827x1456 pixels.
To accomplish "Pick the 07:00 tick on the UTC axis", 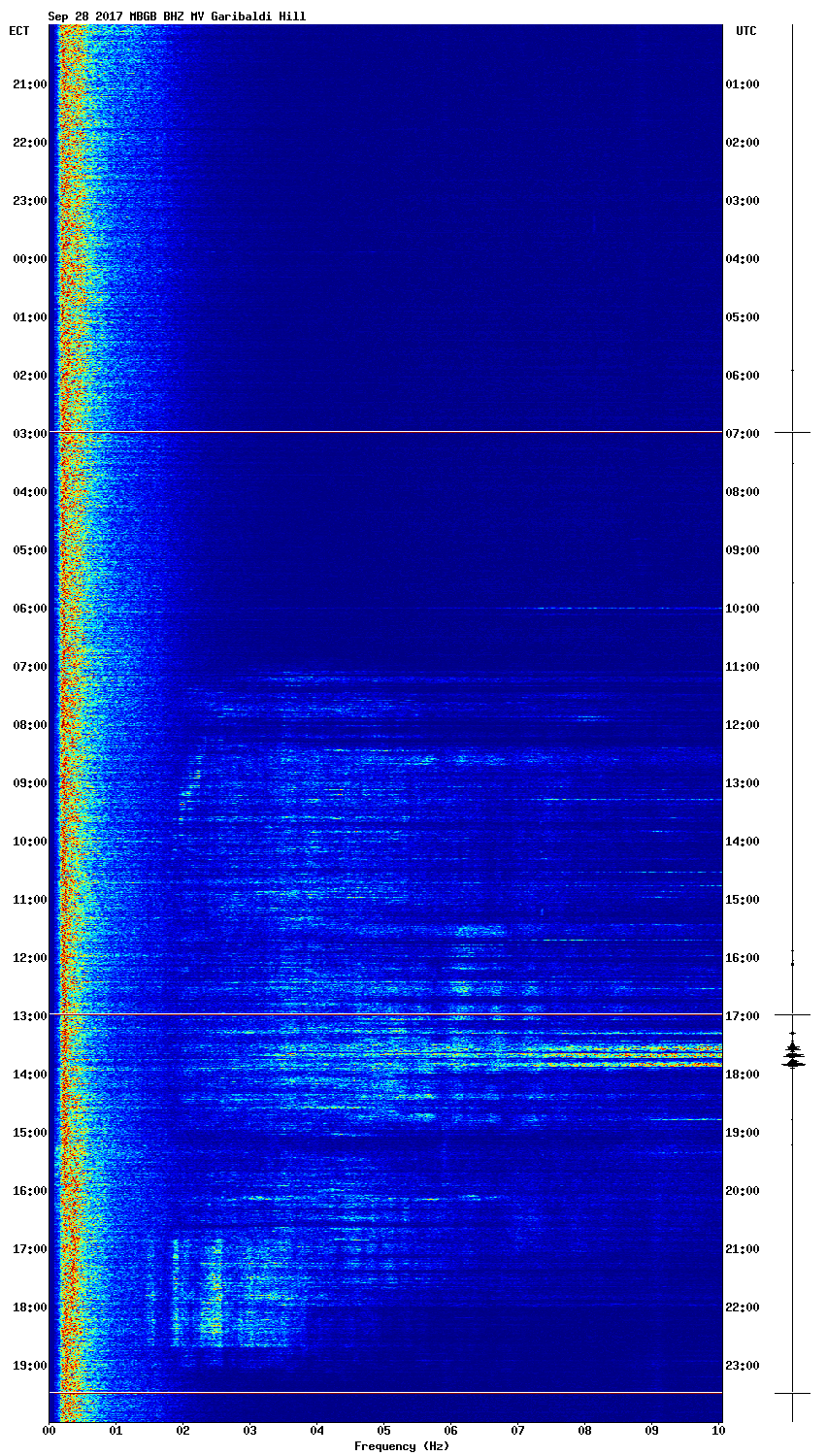I will click(x=743, y=434).
